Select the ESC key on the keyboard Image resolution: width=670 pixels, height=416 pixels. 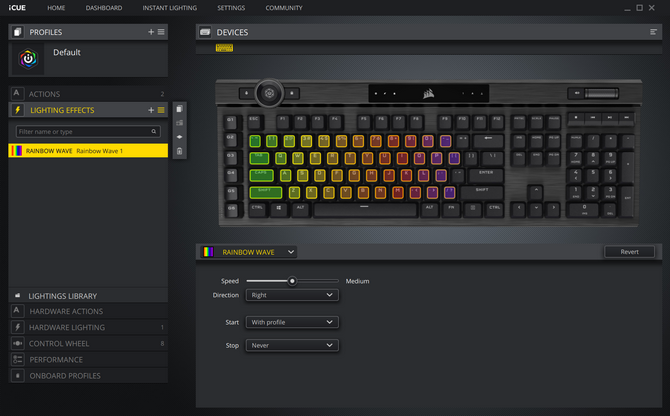coord(255,121)
